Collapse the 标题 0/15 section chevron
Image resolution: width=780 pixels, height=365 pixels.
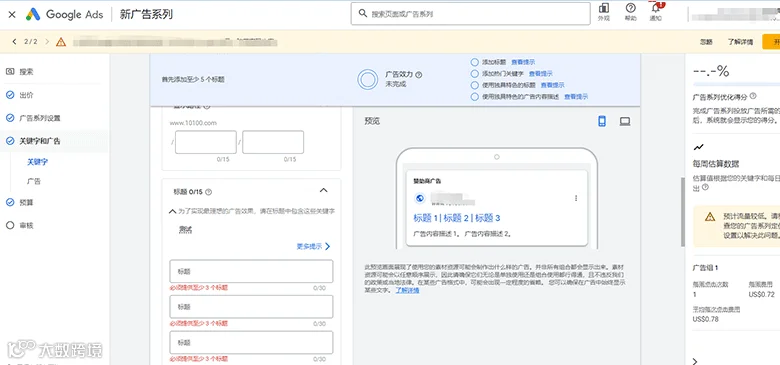coord(323,190)
